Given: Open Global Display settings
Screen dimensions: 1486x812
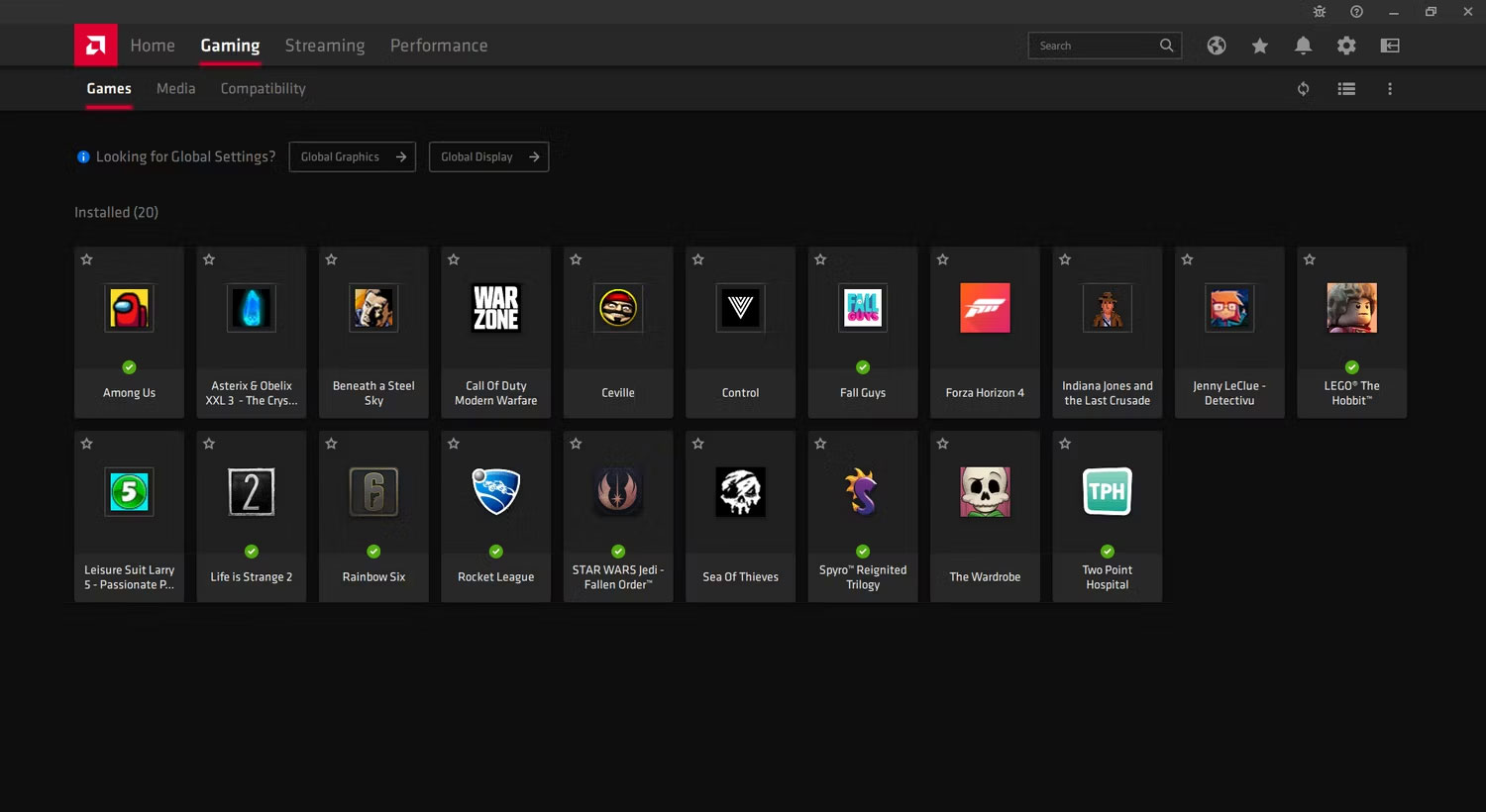Looking at the screenshot, I should click(488, 156).
